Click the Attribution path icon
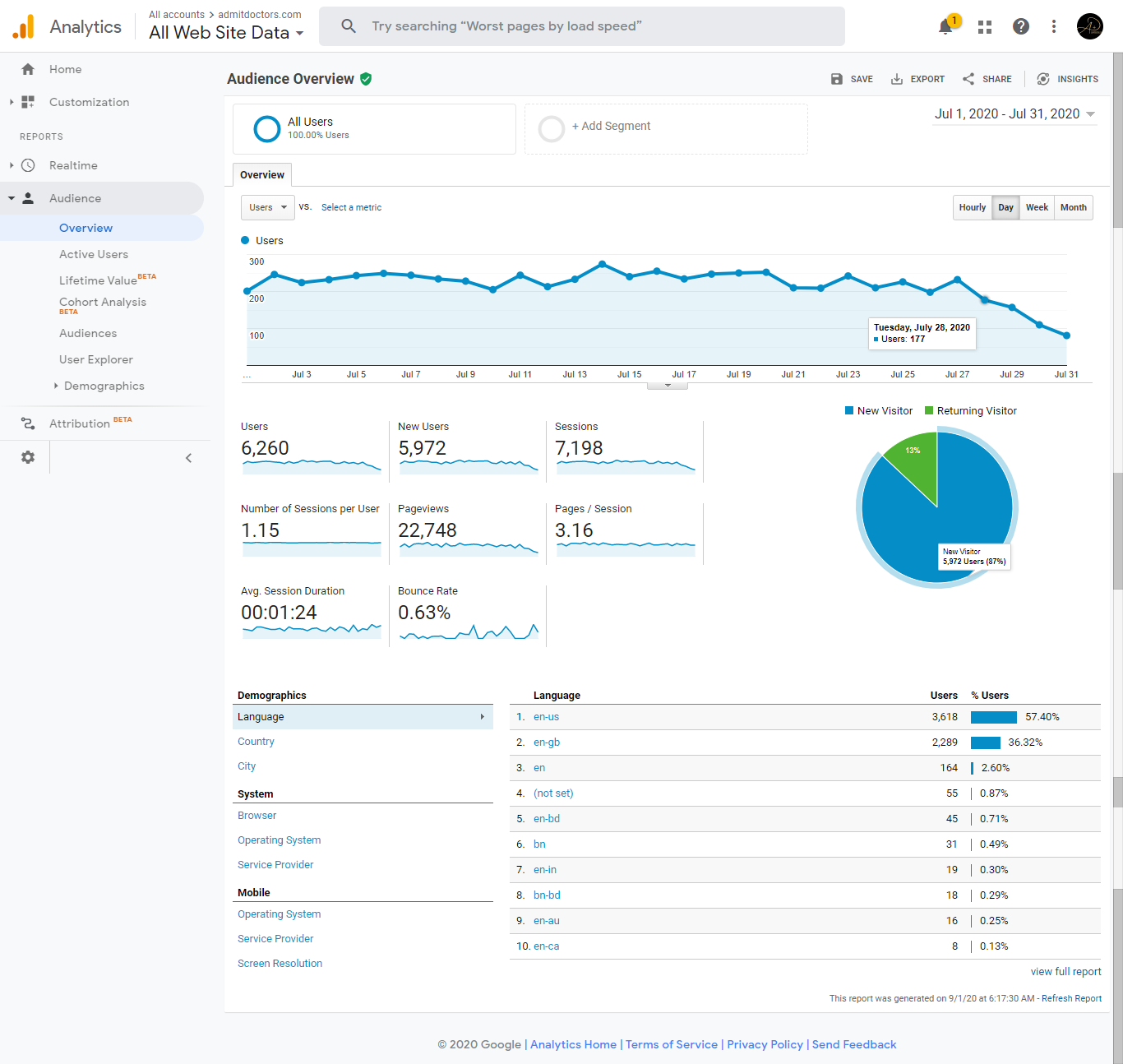The width and height of the screenshot is (1123, 1064). pyautogui.click(x=28, y=423)
